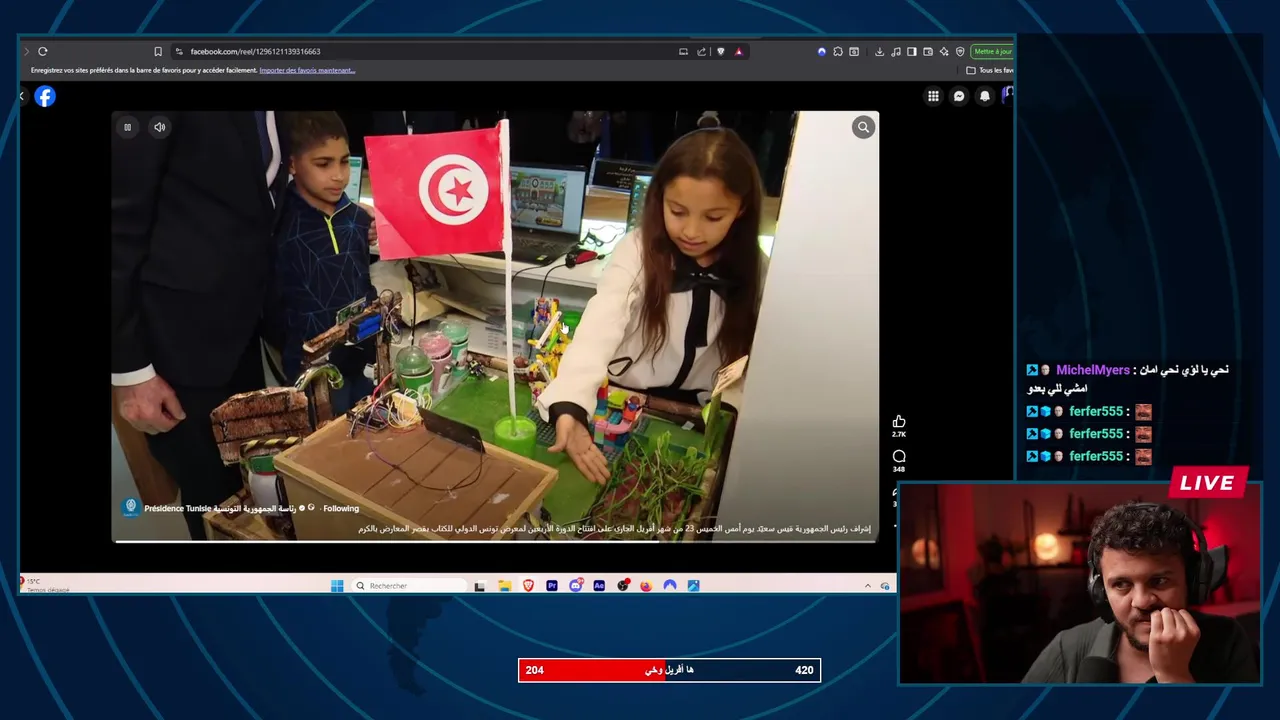The height and width of the screenshot is (720, 1280).
Task: Click the search magnifier on the reel
Action: pyautogui.click(x=863, y=127)
